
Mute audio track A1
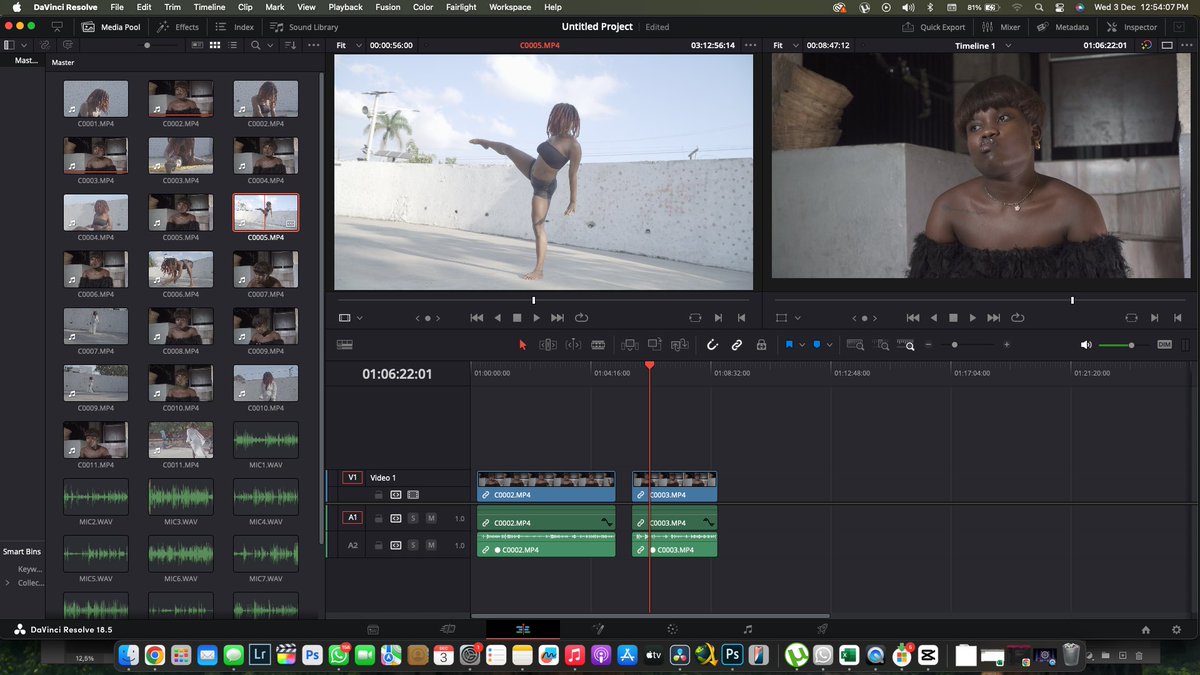click(x=431, y=518)
